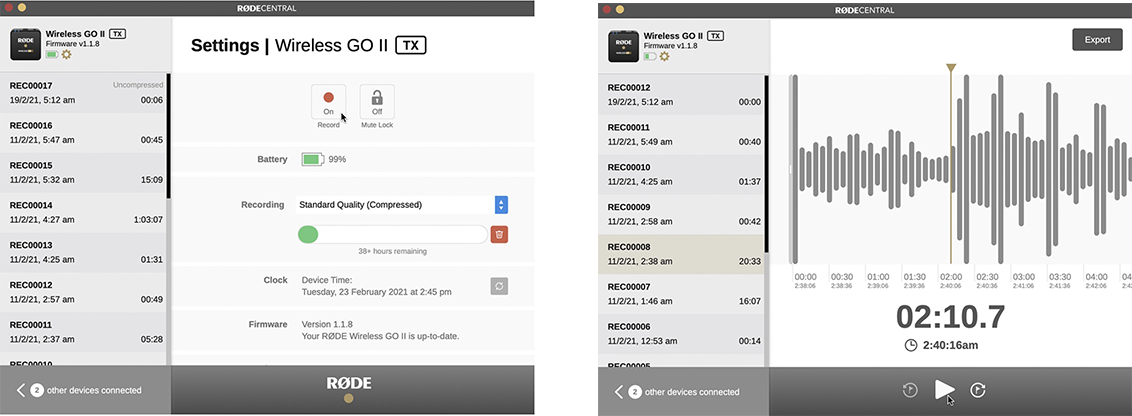The width and height of the screenshot is (1132, 416).
Task: Click RØDE logo in left window footer
Action: click(x=348, y=384)
